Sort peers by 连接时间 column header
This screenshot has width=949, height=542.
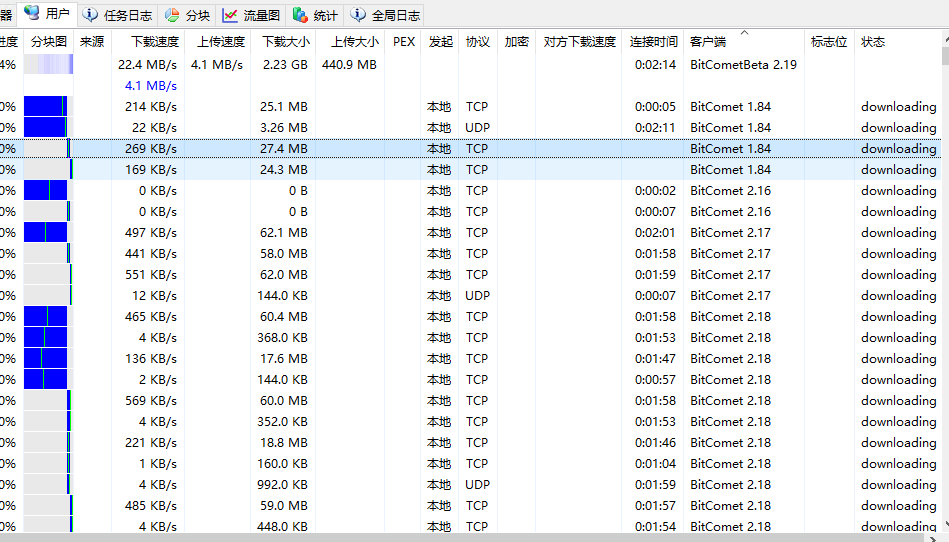click(x=654, y=42)
